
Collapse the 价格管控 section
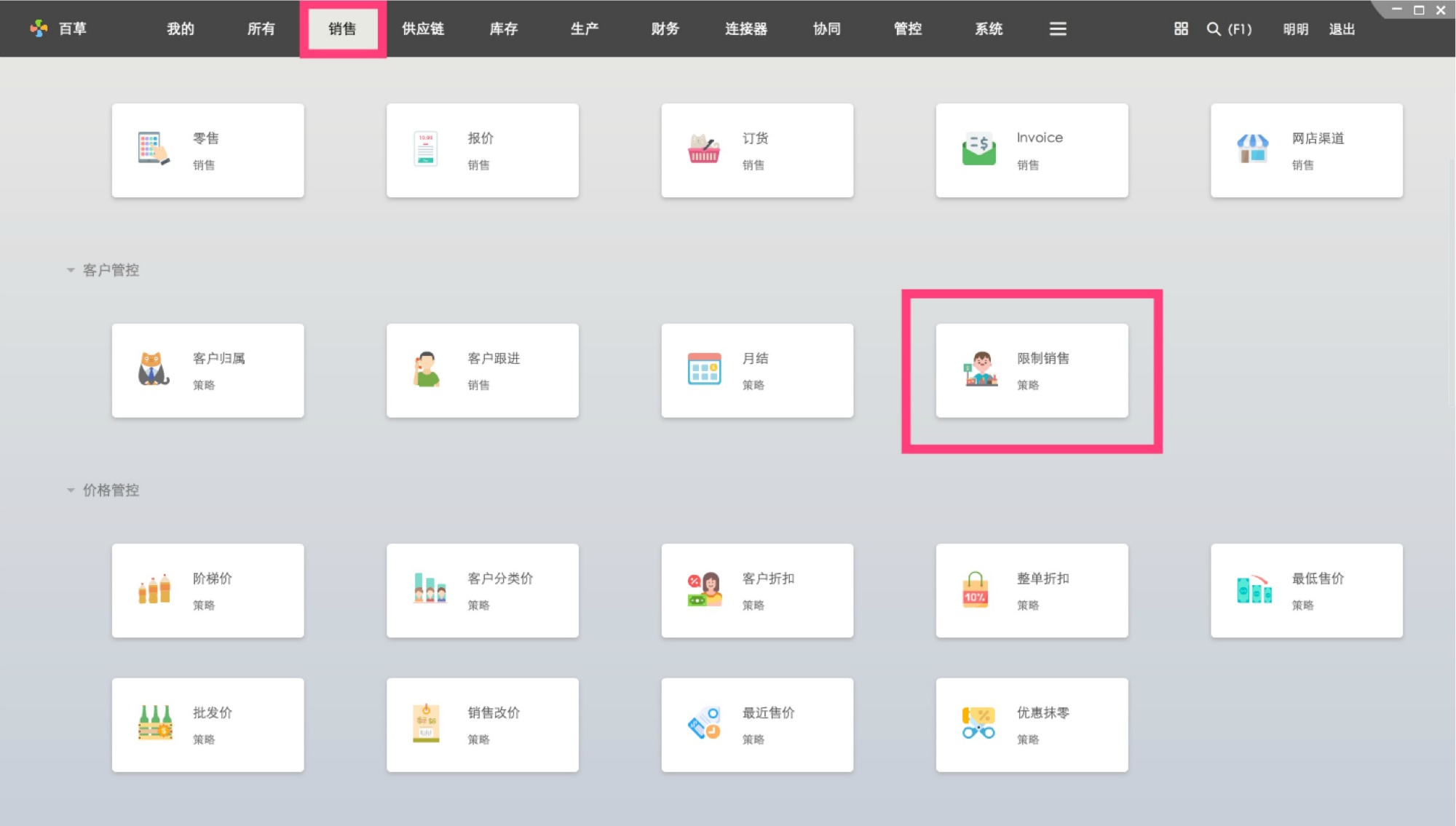tap(70, 489)
